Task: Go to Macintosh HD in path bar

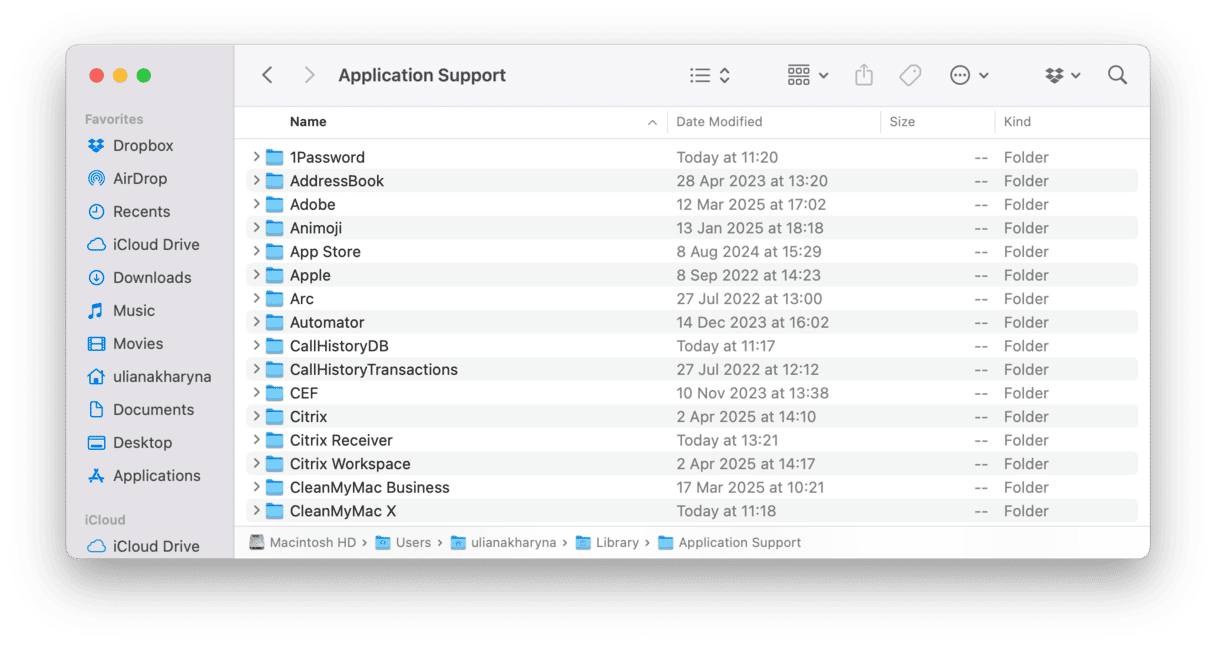Action: (x=303, y=543)
